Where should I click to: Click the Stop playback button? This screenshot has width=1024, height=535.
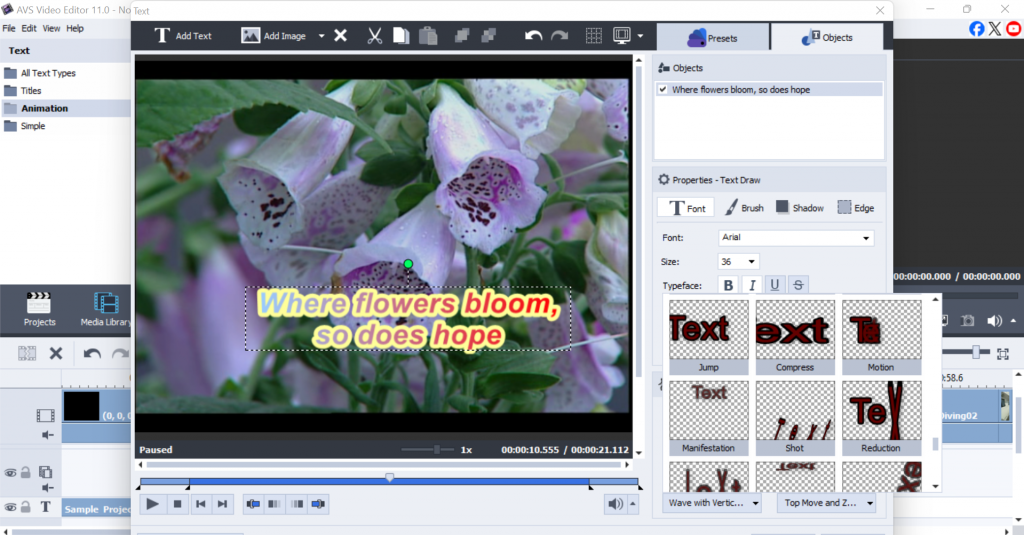177,504
